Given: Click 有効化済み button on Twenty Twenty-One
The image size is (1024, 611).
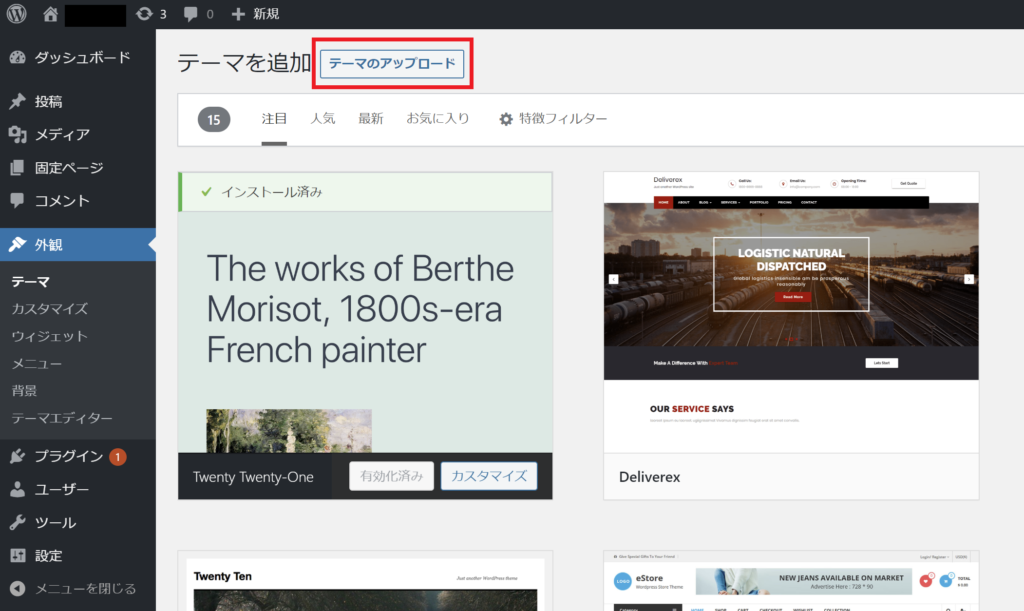Looking at the screenshot, I should [391, 476].
